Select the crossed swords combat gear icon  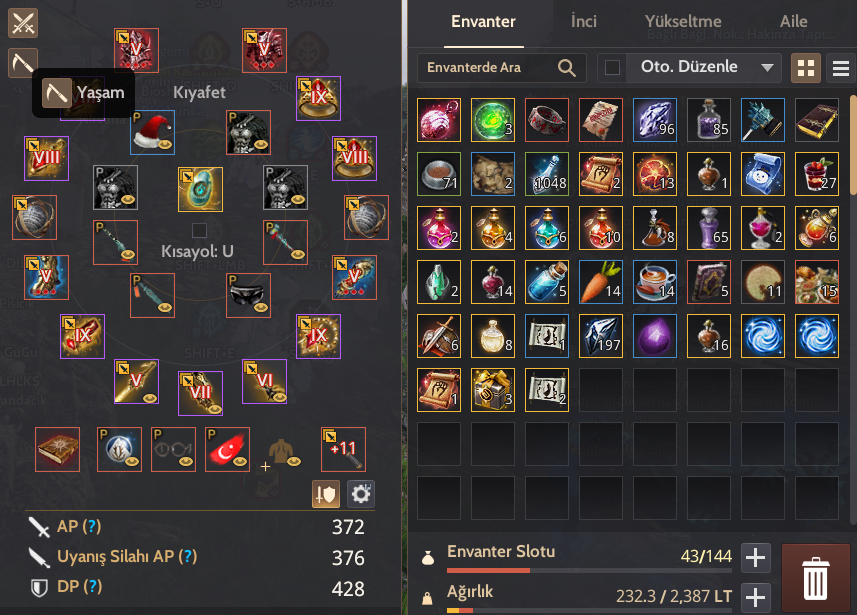[23, 24]
